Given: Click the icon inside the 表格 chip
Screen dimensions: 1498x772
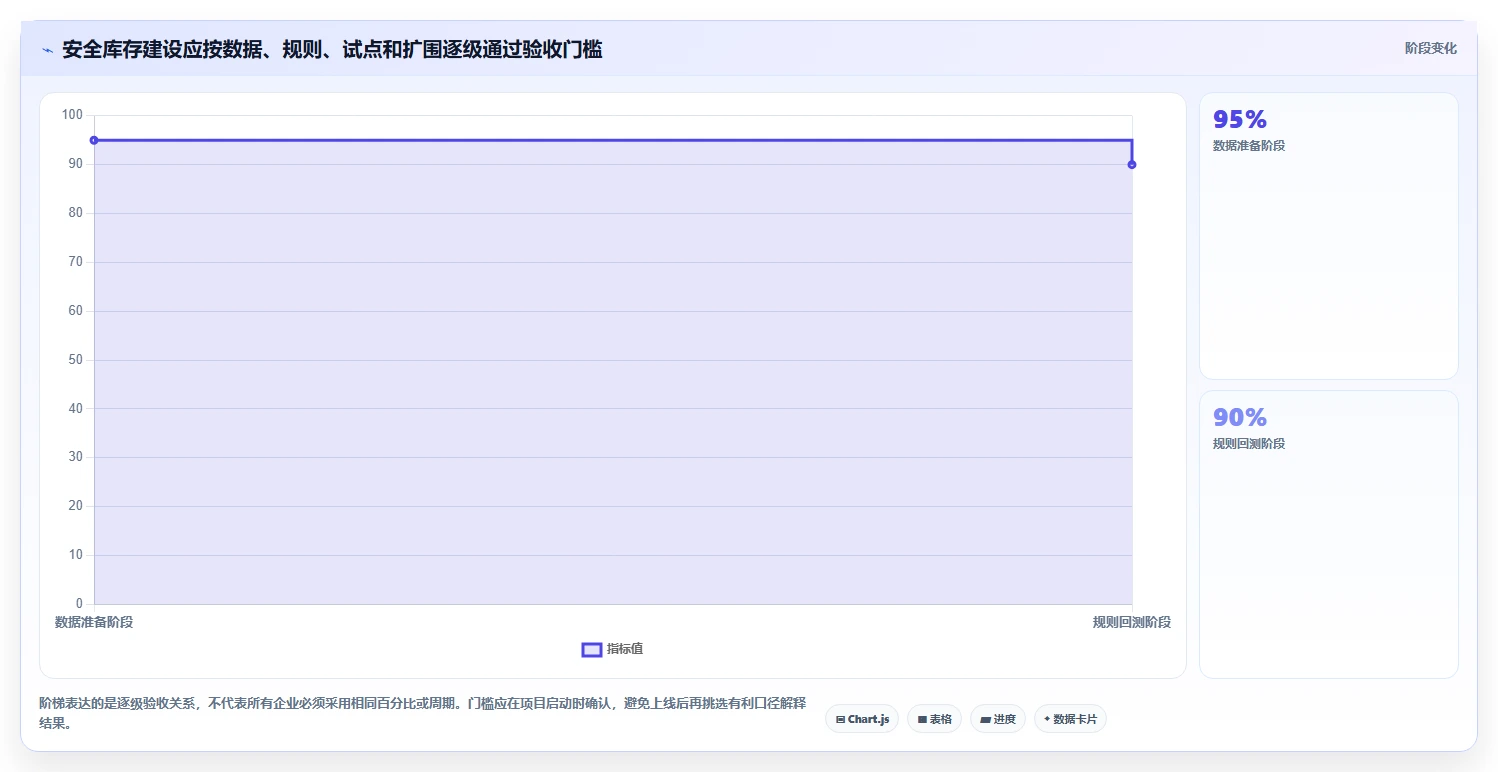Looking at the screenshot, I should pyautogui.click(x=922, y=719).
